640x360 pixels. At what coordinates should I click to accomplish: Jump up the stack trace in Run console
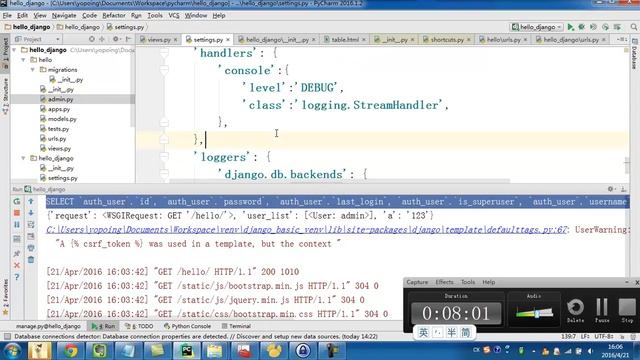[x=31, y=201]
